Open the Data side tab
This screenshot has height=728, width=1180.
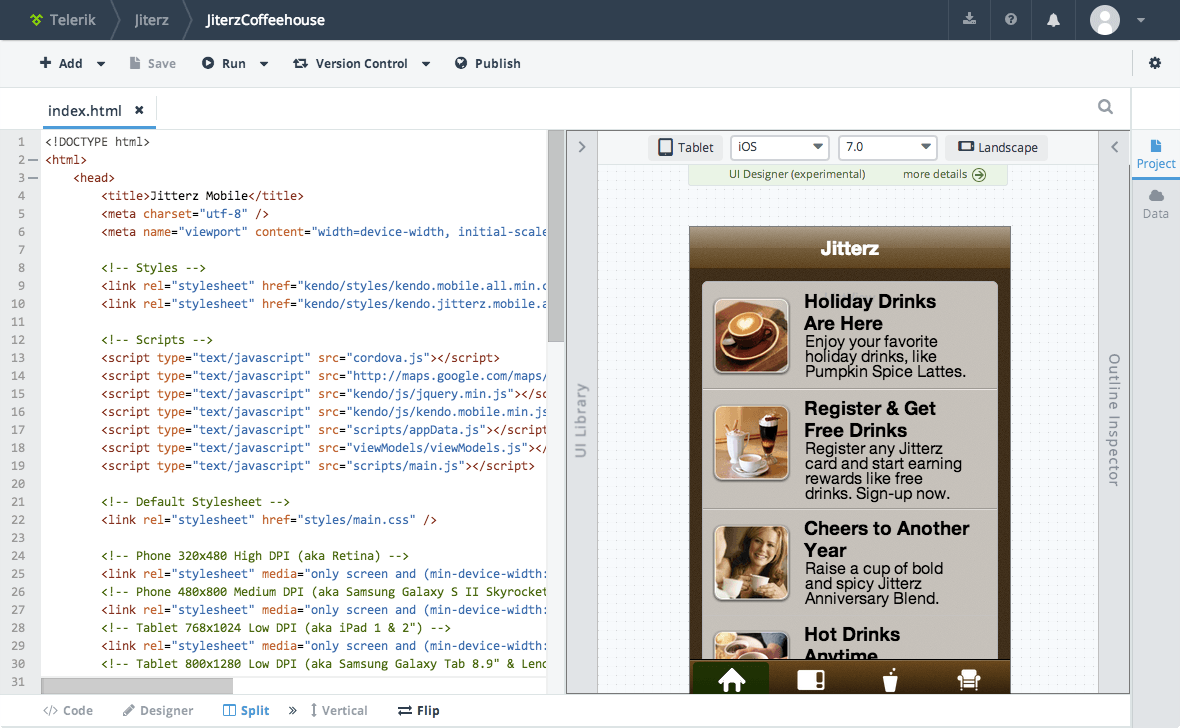[x=1156, y=204]
